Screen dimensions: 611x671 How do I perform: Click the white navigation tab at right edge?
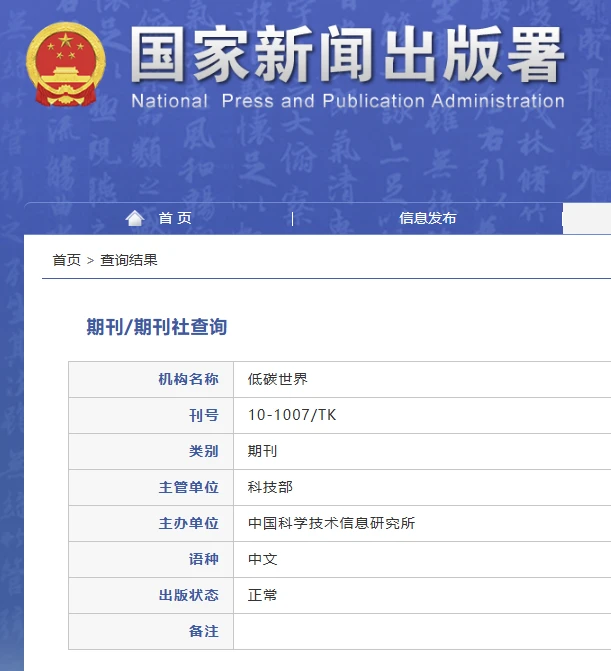(587, 219)
